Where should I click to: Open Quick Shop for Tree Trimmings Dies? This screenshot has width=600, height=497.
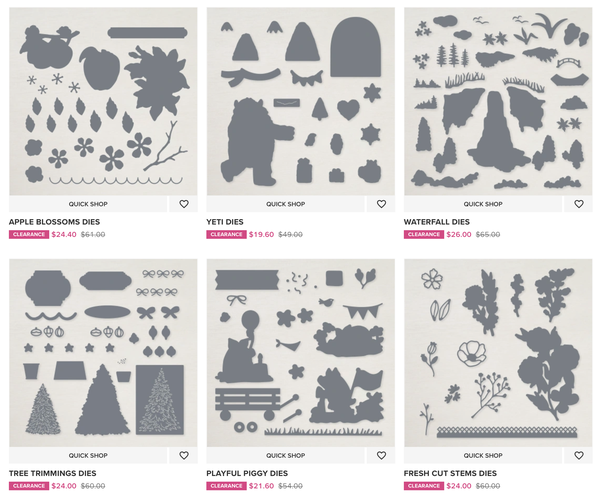[x=88, y=455]
